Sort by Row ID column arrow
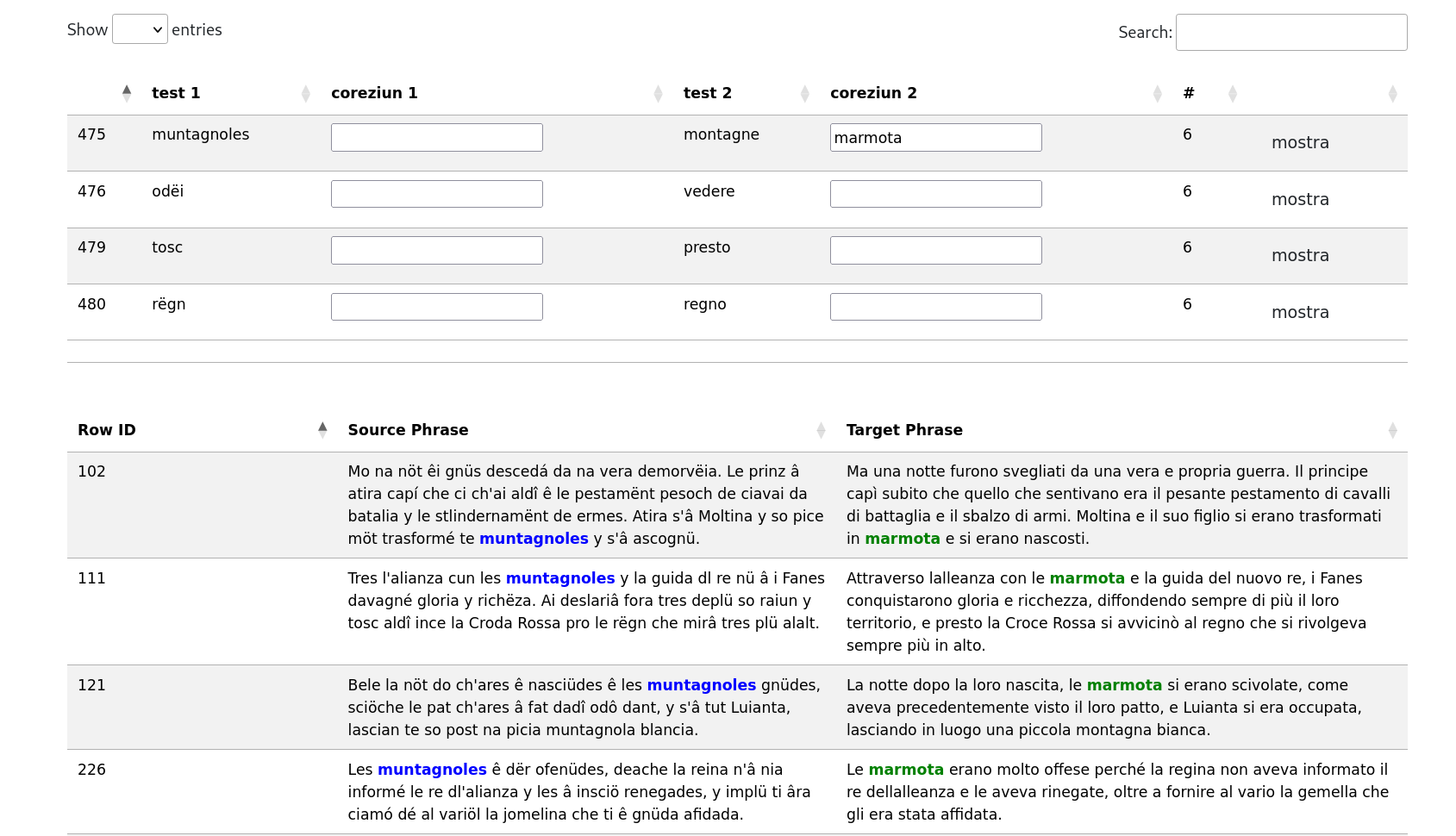Screen dimensions: 1456x836 tap(322, 430)
